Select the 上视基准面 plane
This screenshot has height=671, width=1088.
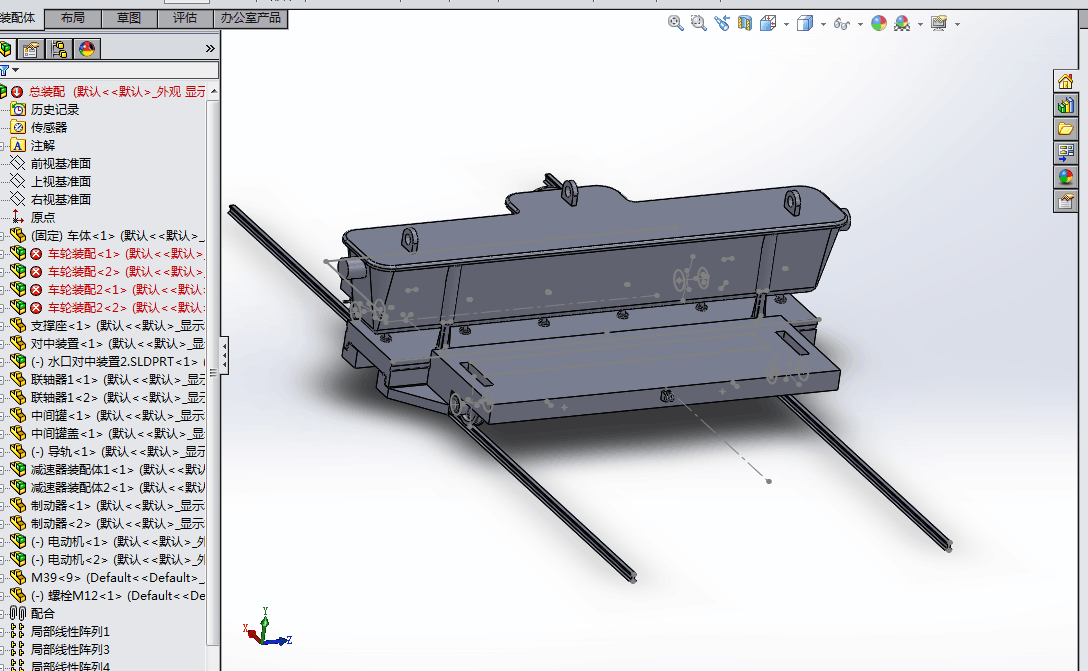(61, 182)
